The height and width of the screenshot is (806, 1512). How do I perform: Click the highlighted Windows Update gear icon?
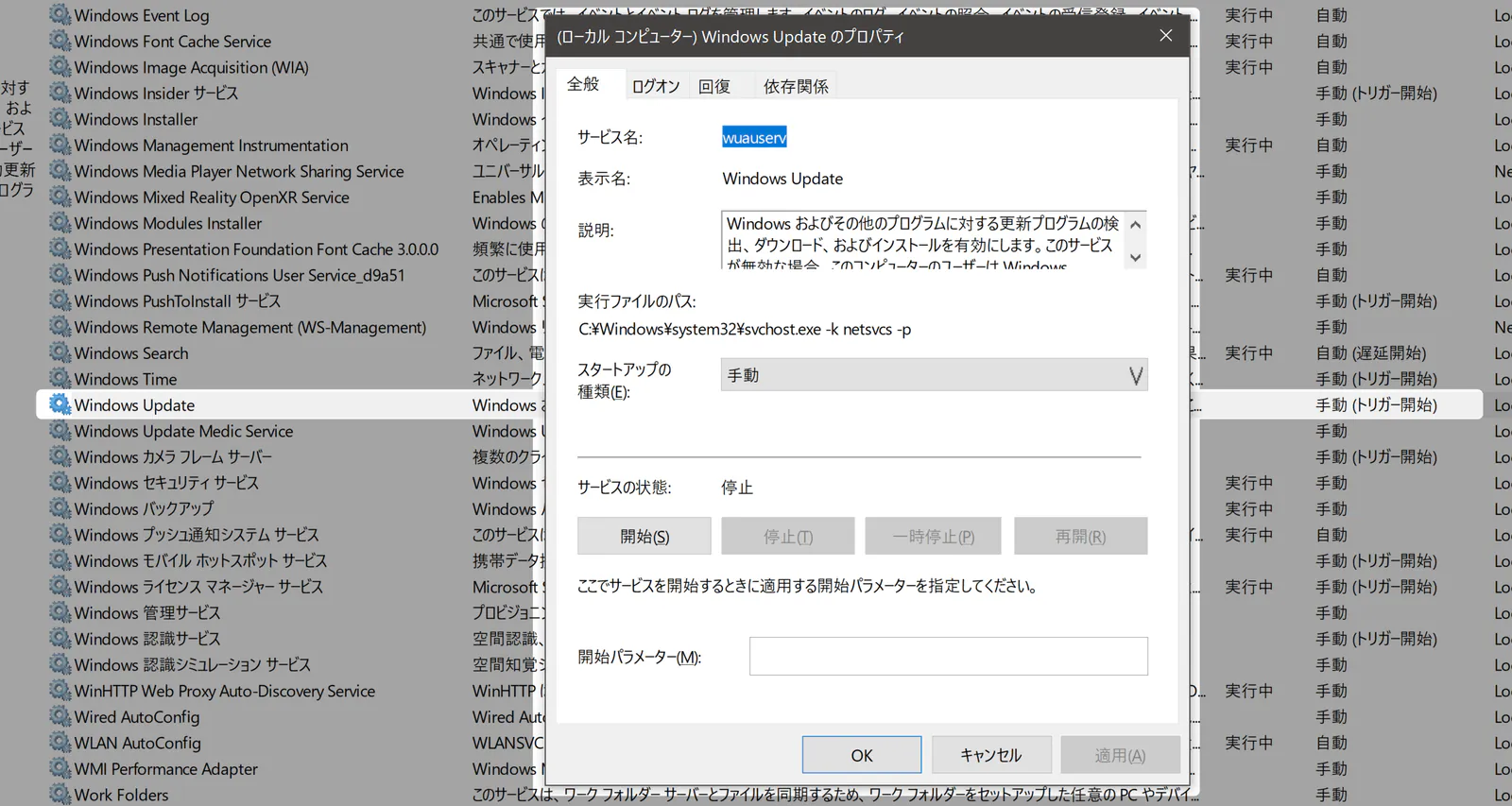[60, 405]
